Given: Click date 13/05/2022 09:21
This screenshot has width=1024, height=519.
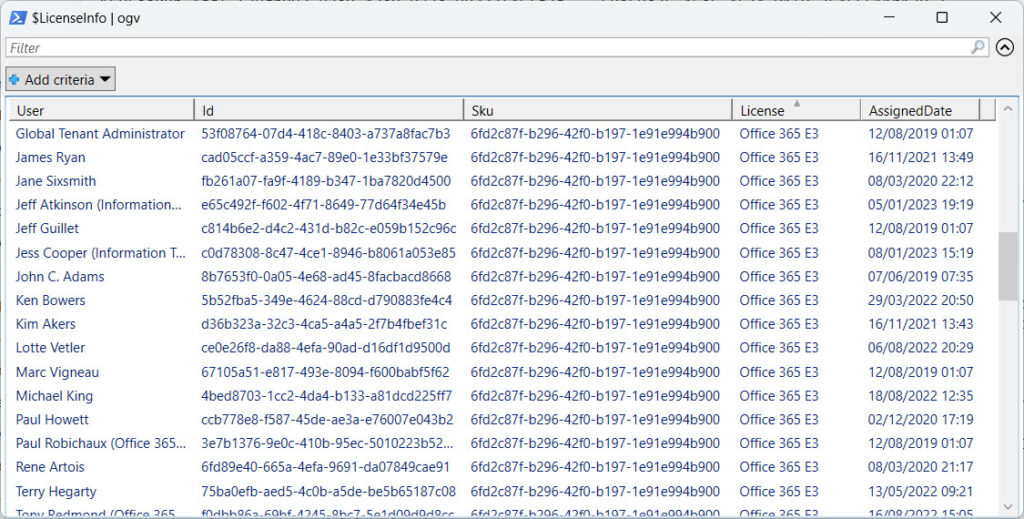Looking at the screenshot, I should (x=920, y=491).
